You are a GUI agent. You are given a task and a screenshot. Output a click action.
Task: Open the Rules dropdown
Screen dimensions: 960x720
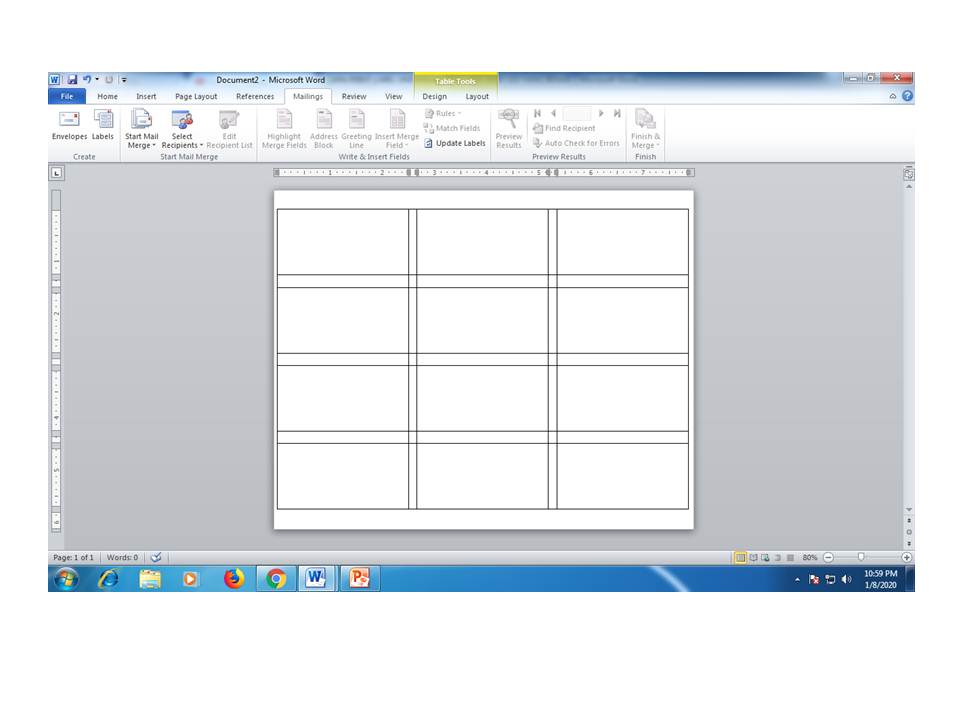click(x=443, y=113)
